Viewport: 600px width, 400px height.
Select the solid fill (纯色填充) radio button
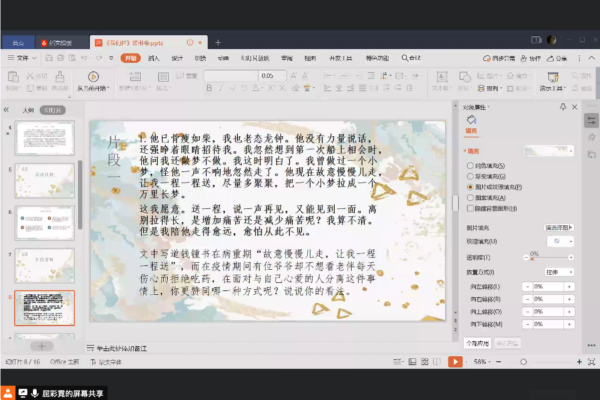470,165
